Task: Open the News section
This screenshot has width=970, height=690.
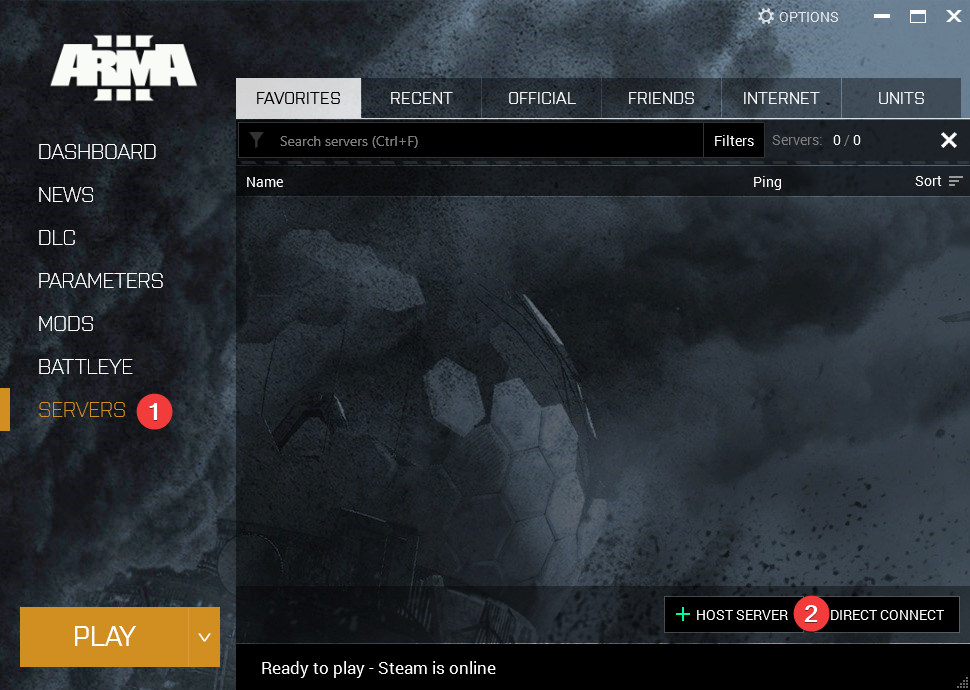Action: [66, 195]
